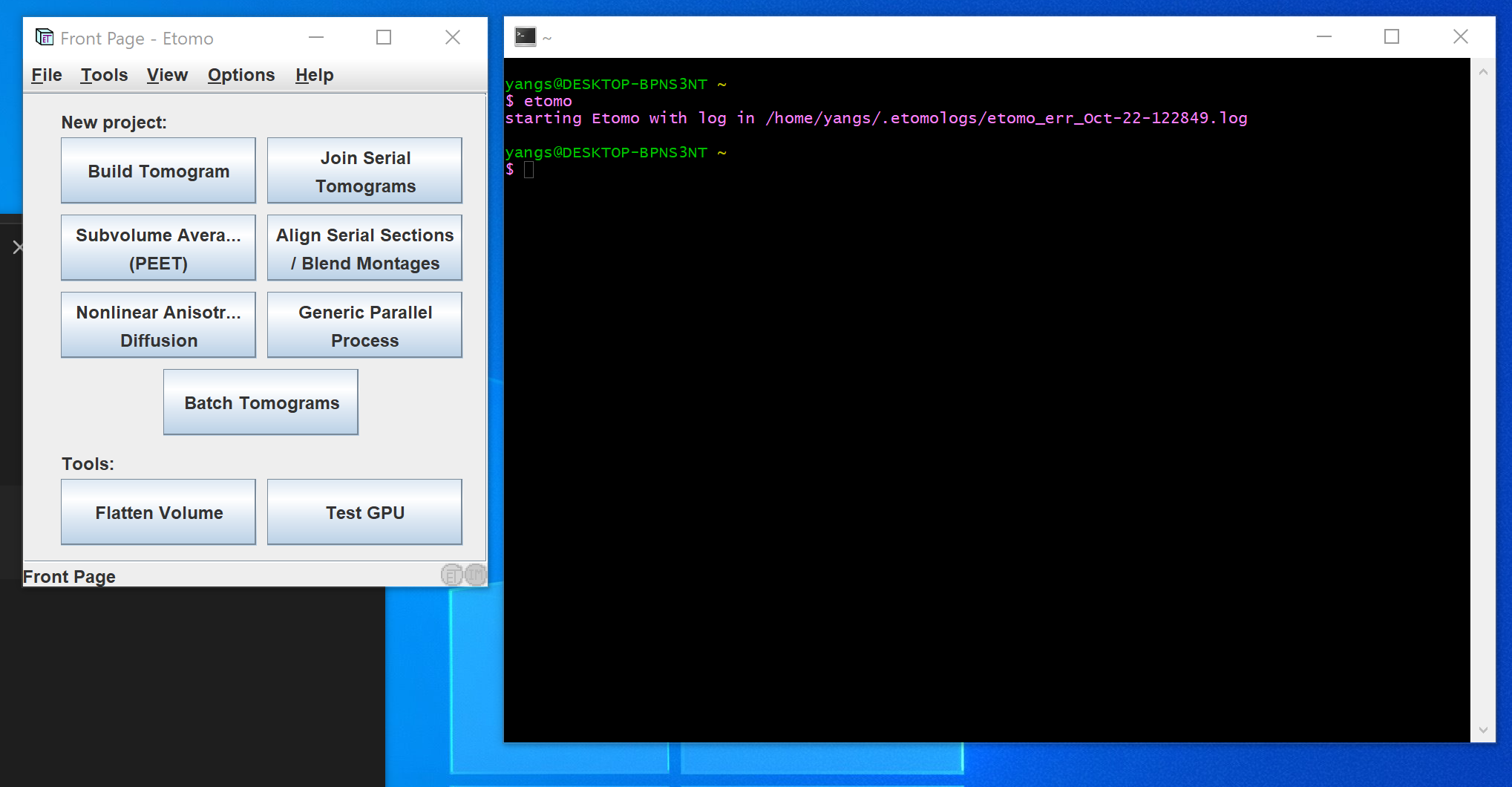The image size is (1512, 787).
Task: Minimize the terminal window
Action: point(1324,36)
